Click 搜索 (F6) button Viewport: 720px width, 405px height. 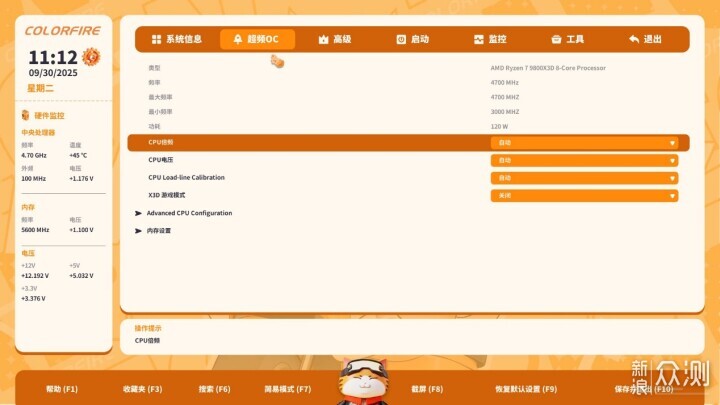click(214, 389)
